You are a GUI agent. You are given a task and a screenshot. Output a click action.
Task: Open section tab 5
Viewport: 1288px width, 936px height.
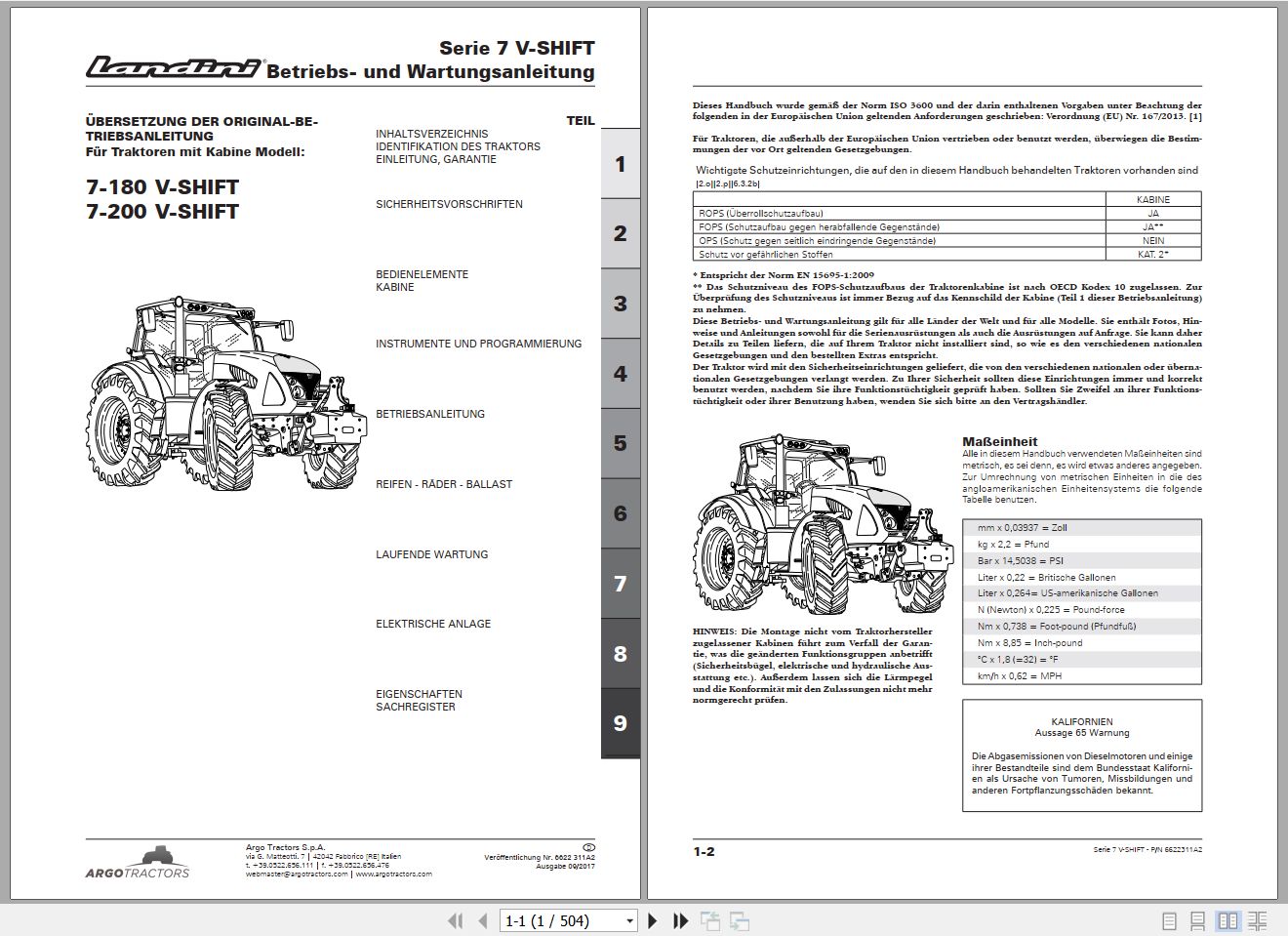pos(620,443)
